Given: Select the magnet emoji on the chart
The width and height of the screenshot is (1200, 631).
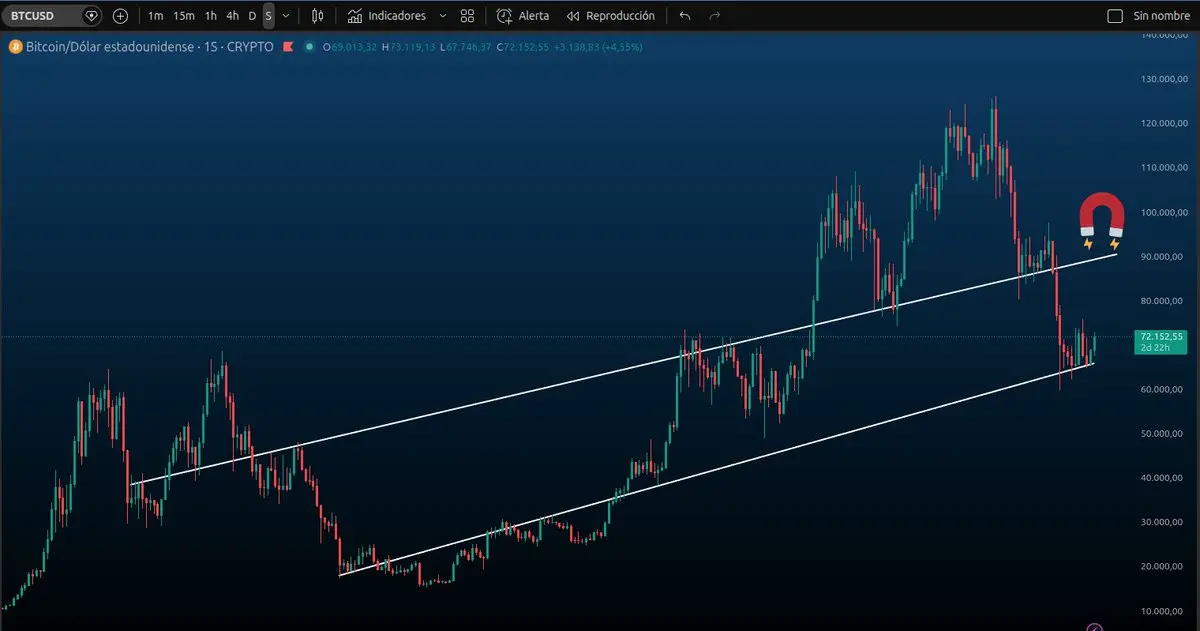Looking at the screenshot, I should (1101, 221).
